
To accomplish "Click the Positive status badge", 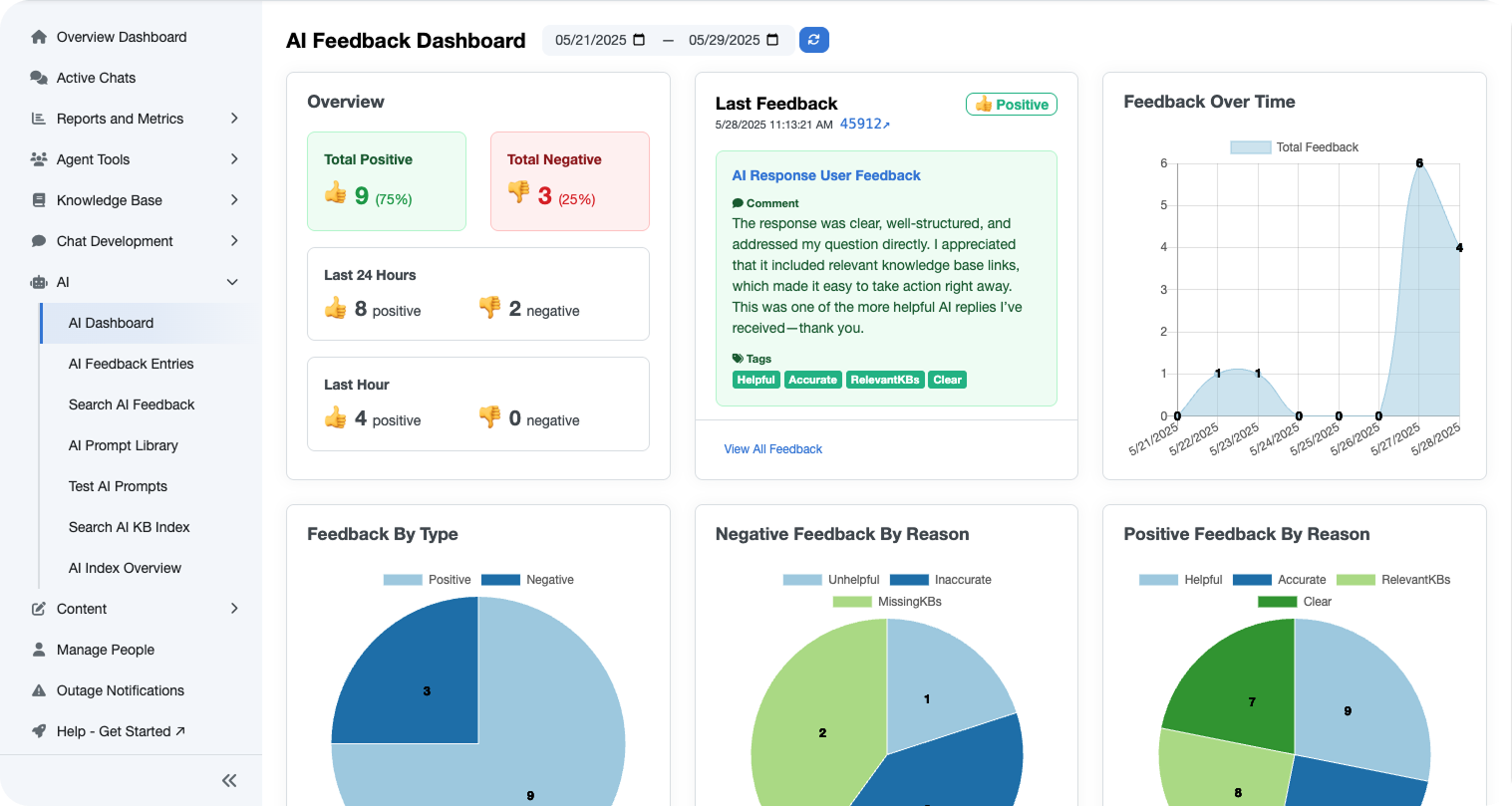I will [x=1012, y=105].
